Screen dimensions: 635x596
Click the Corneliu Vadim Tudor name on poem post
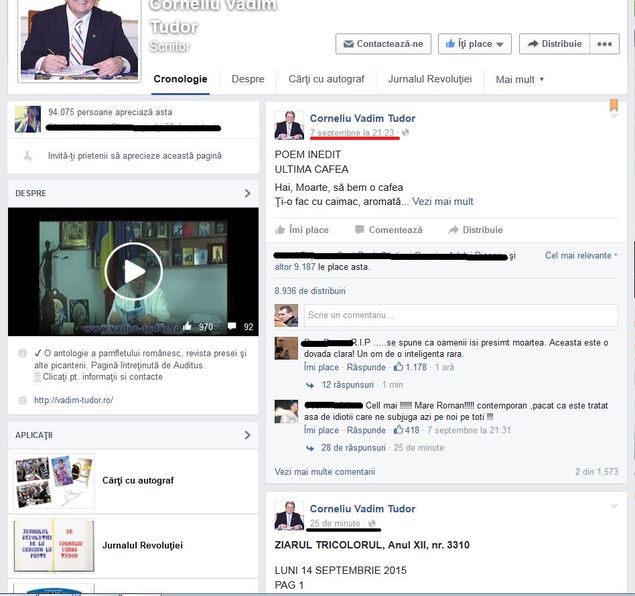pos(362,118)
